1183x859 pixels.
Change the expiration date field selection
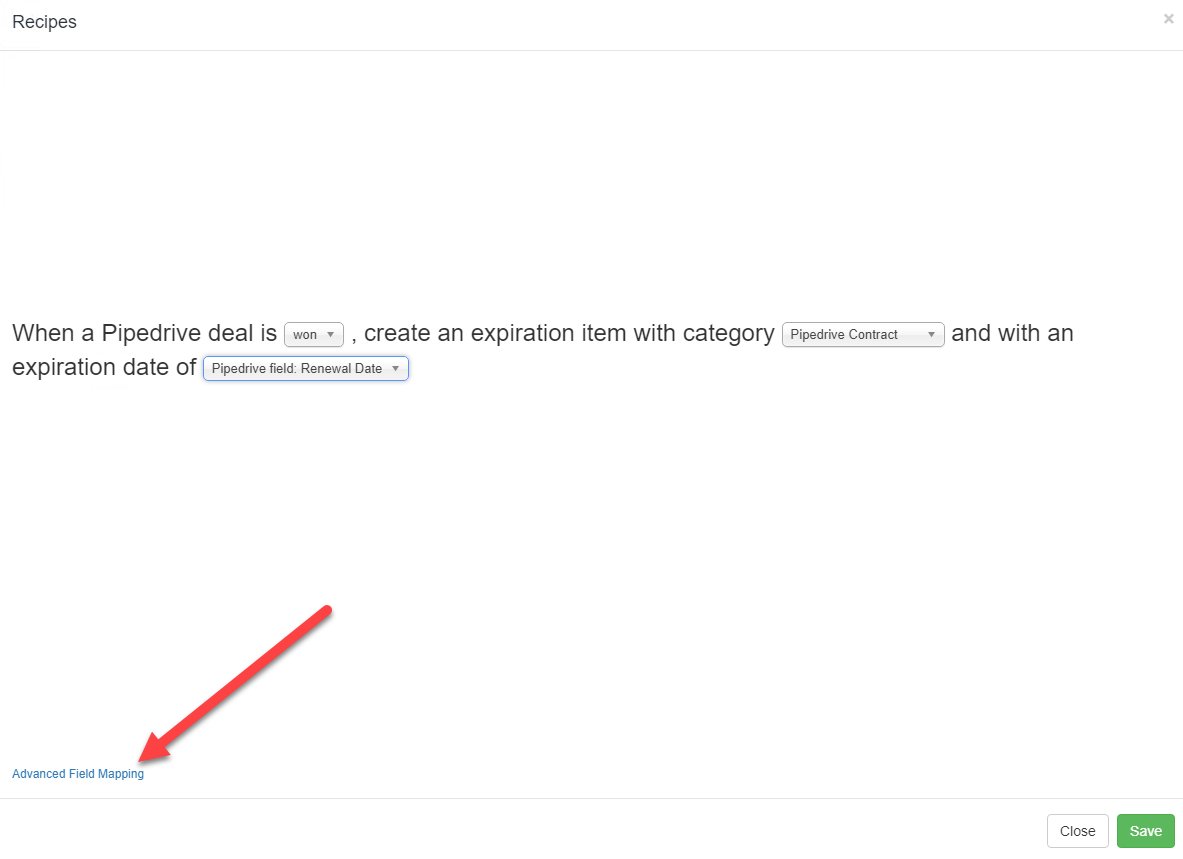[306, 368]
